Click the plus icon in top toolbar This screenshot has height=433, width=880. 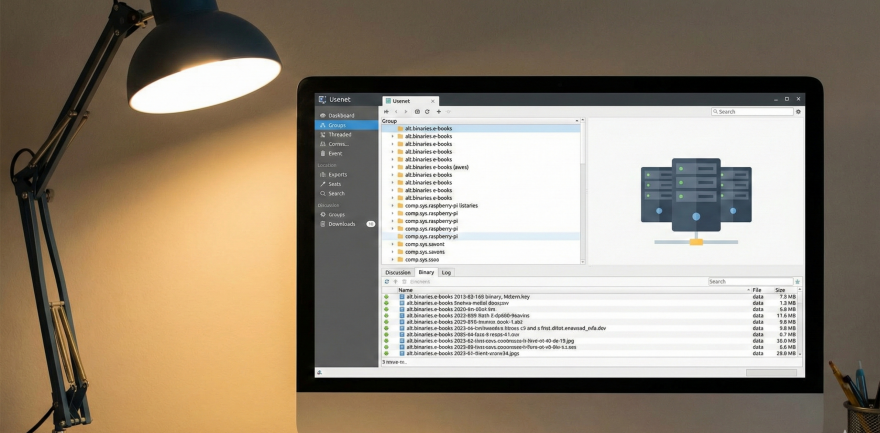pyautogui.click(x=438, y=112)
